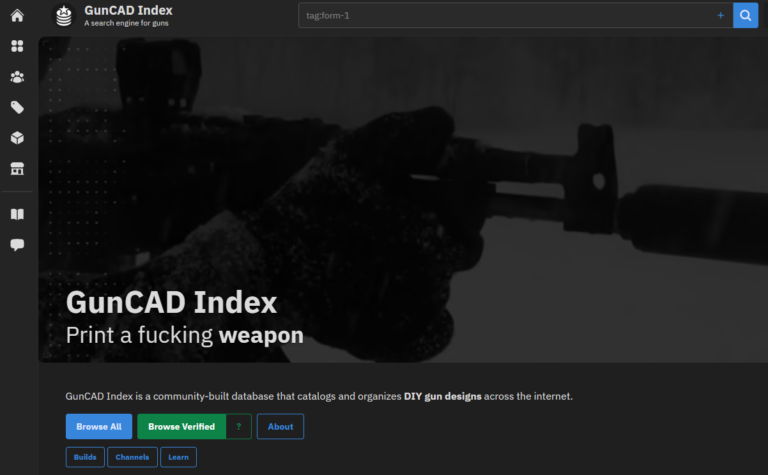768x475 pixels.
Task: Click the GunCAD Index header title
Action: point(128,10)
